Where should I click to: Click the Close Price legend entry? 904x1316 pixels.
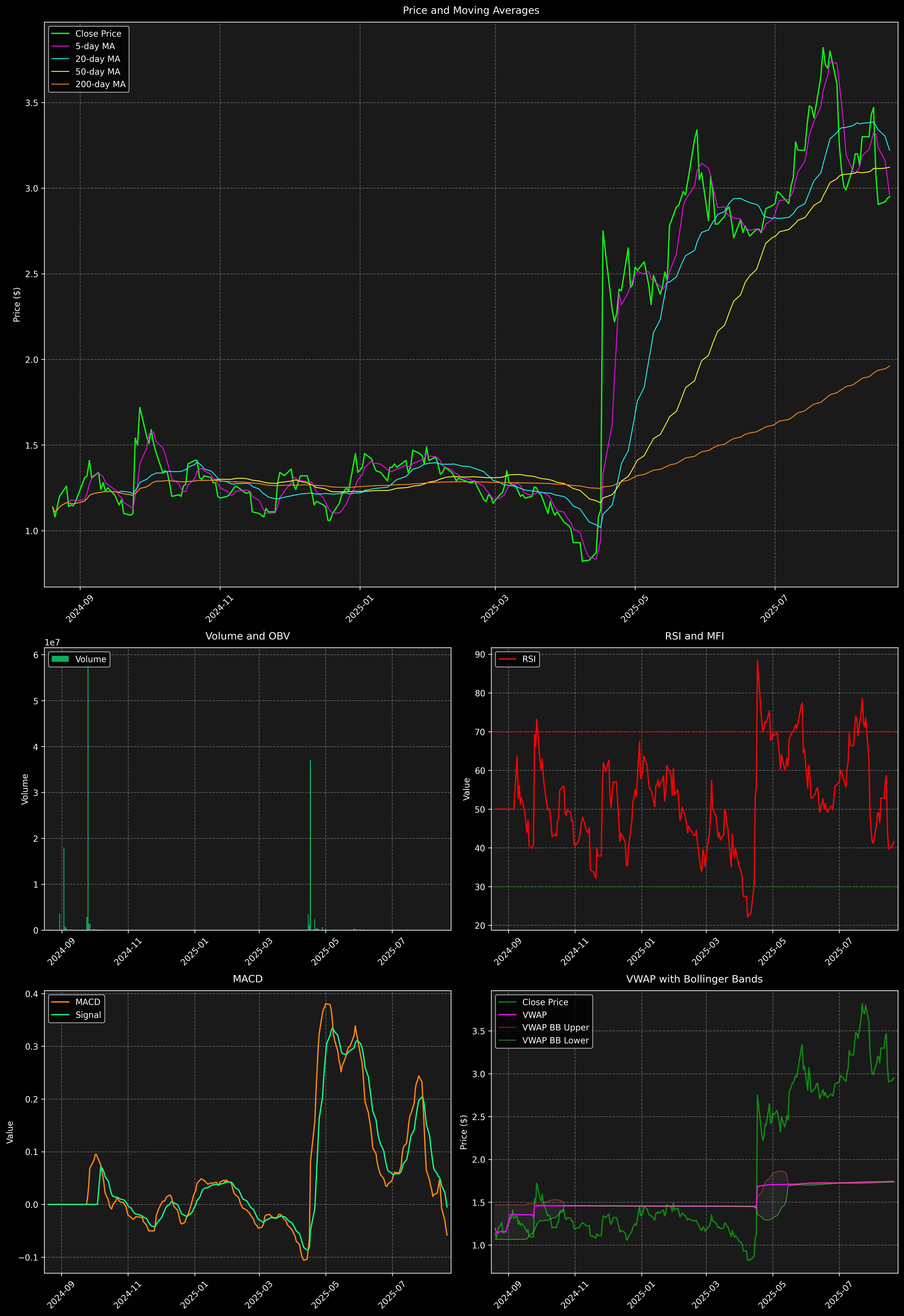pos(98,33)
